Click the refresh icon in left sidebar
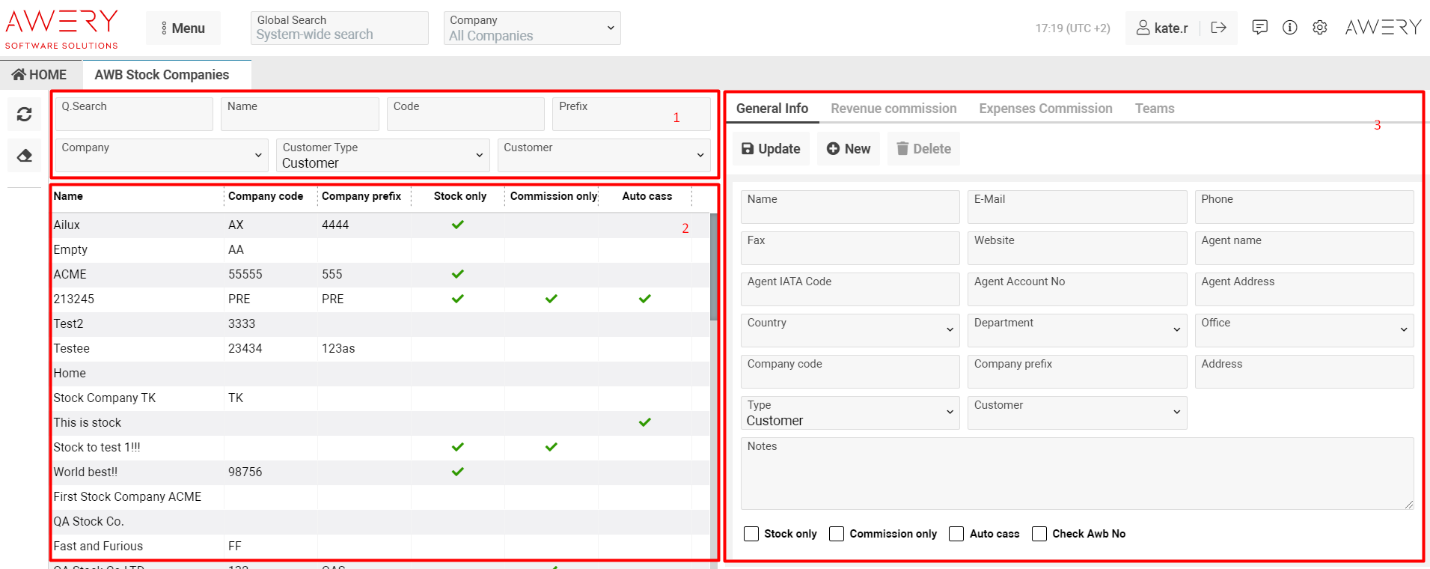1430x569 pixels. click(24, 115)
